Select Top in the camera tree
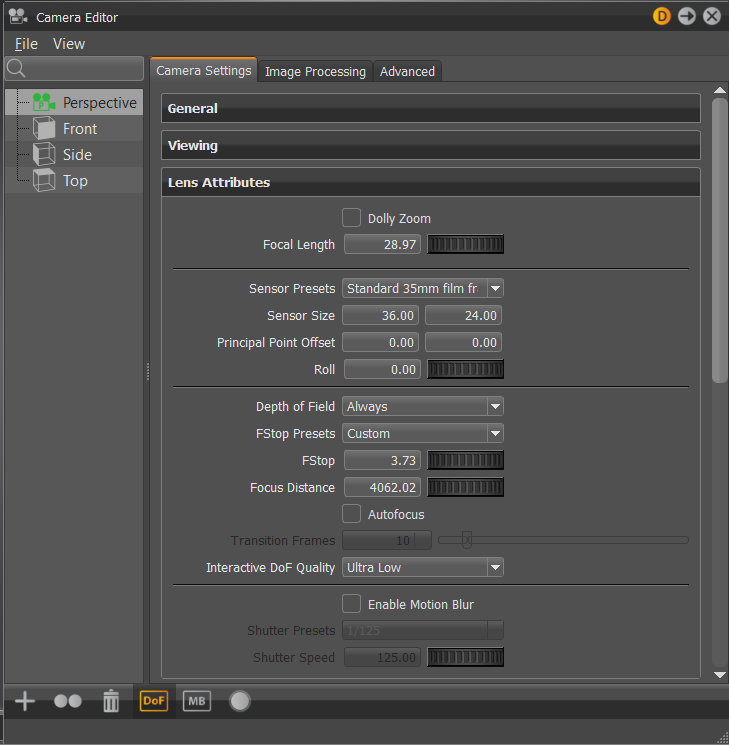This screenshot has height=745, width=729. [75, 181]
